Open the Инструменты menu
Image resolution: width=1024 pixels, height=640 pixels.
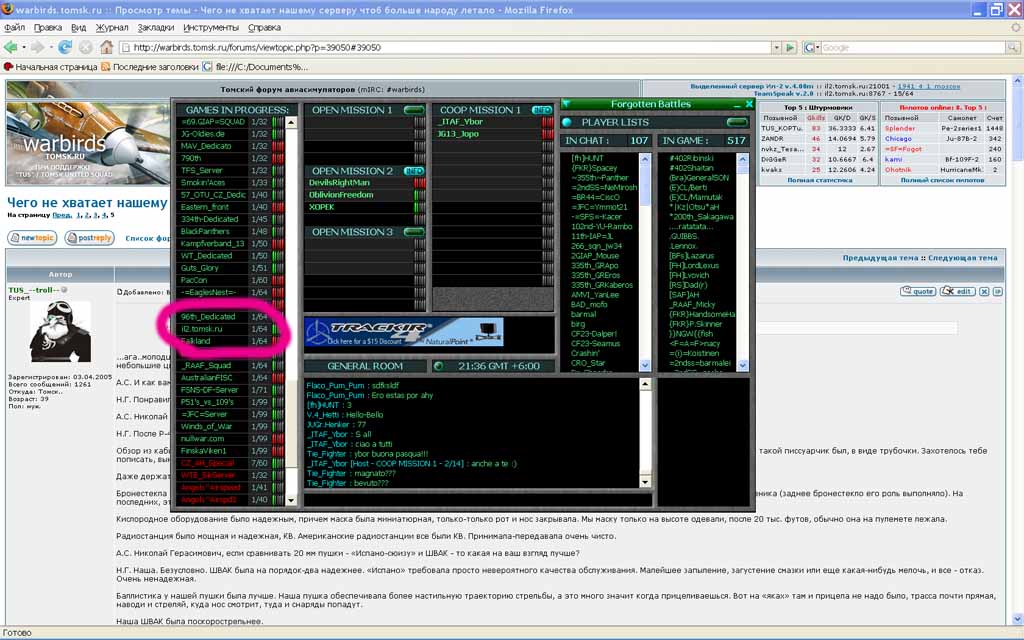[210, 27]
